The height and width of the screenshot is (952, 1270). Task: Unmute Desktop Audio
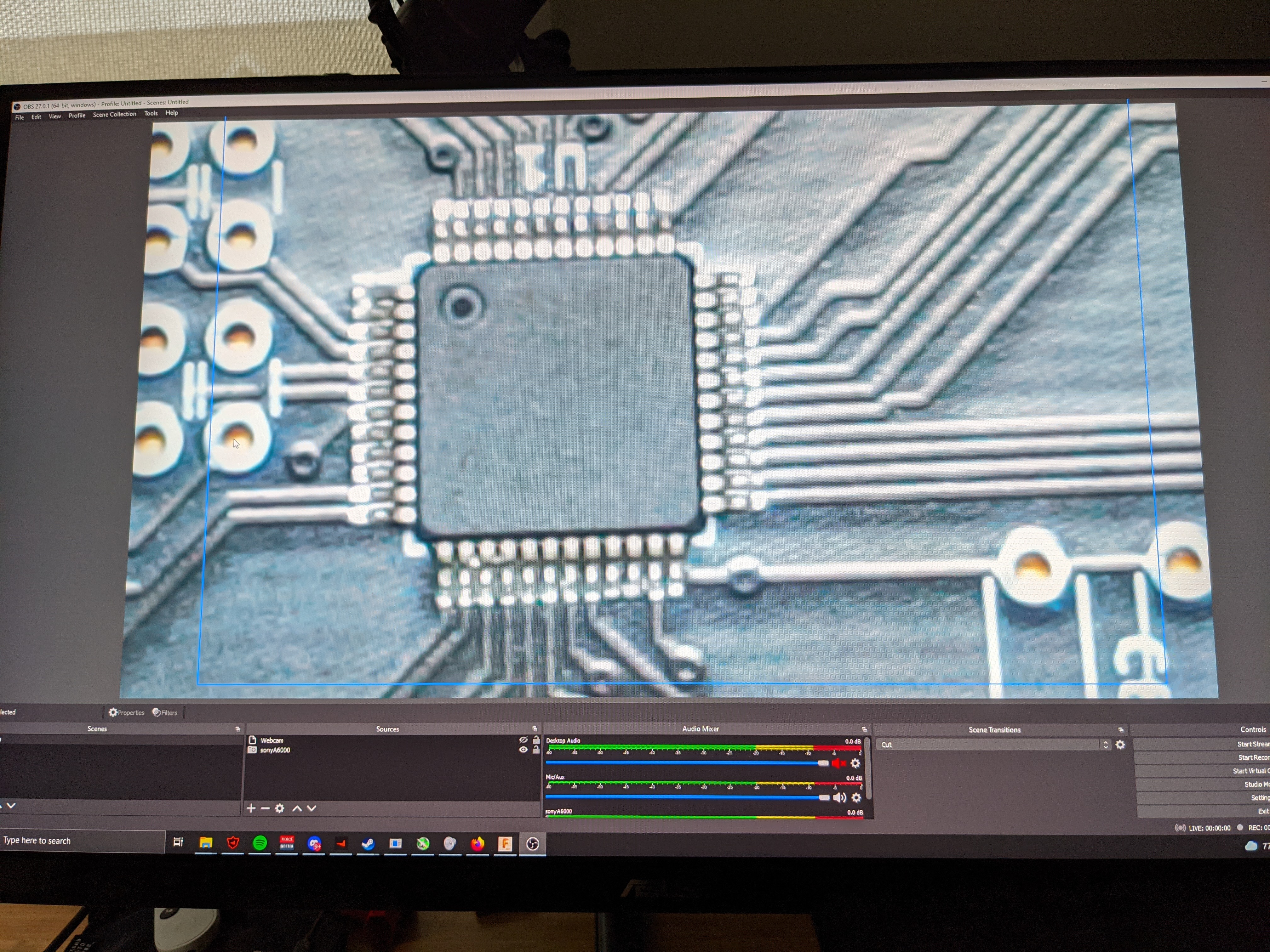(839, 763)
